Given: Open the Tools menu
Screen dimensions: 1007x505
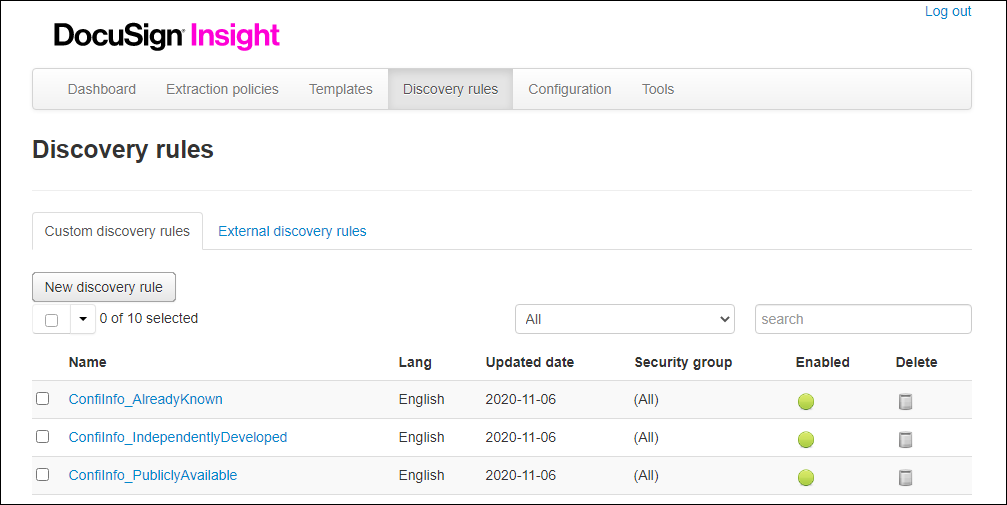Looking at the screenshot, I should pos(658,89).
